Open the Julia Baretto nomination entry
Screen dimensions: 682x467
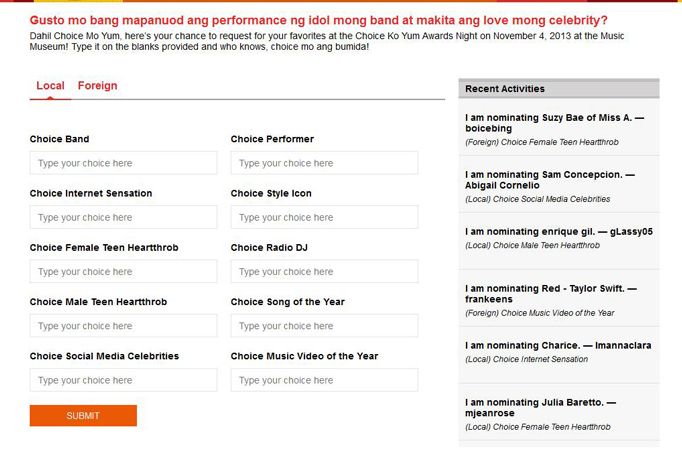559,412
